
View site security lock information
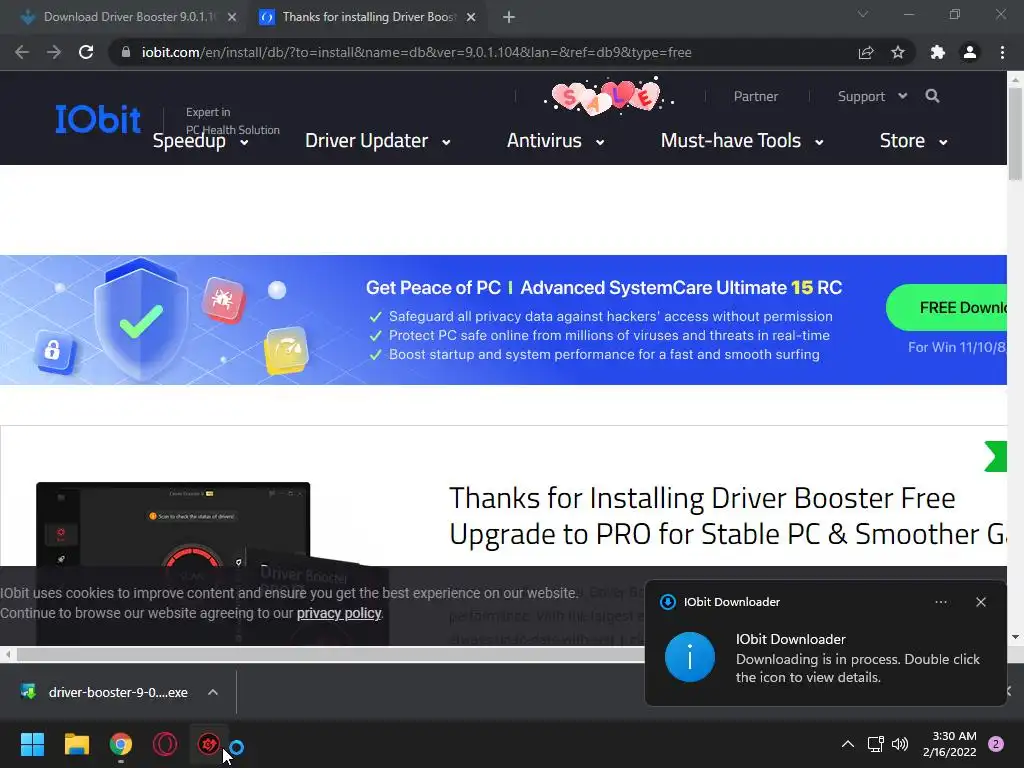click(x=126, y=52)
